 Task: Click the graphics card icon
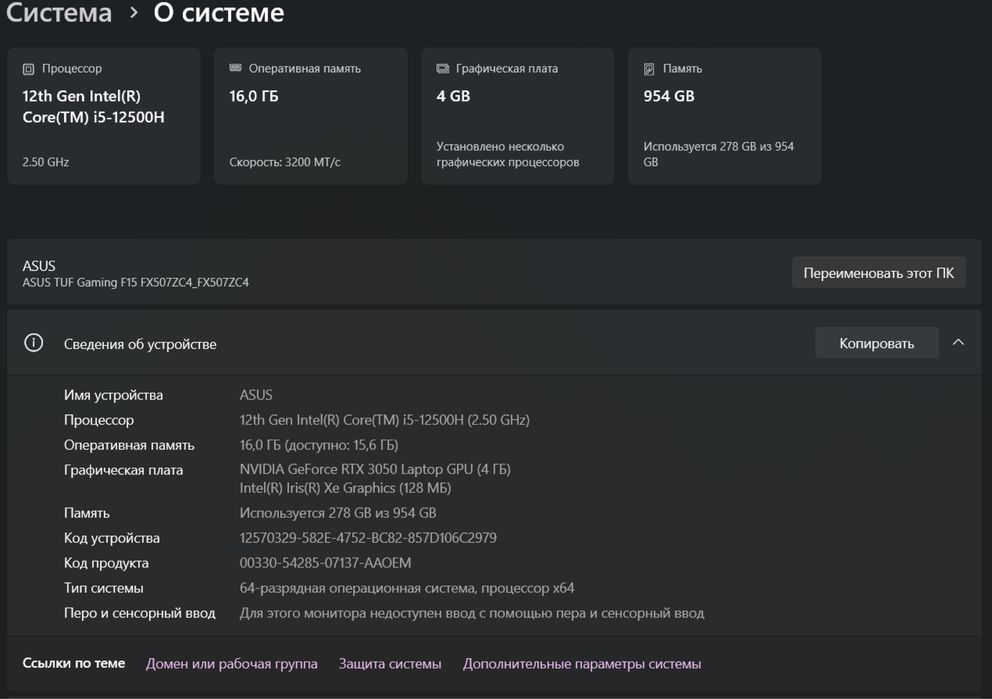[443, 68]
